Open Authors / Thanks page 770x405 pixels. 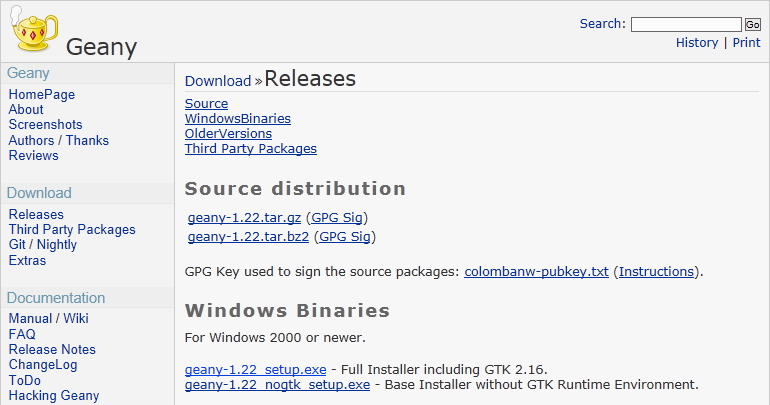(x=58, y=141)
